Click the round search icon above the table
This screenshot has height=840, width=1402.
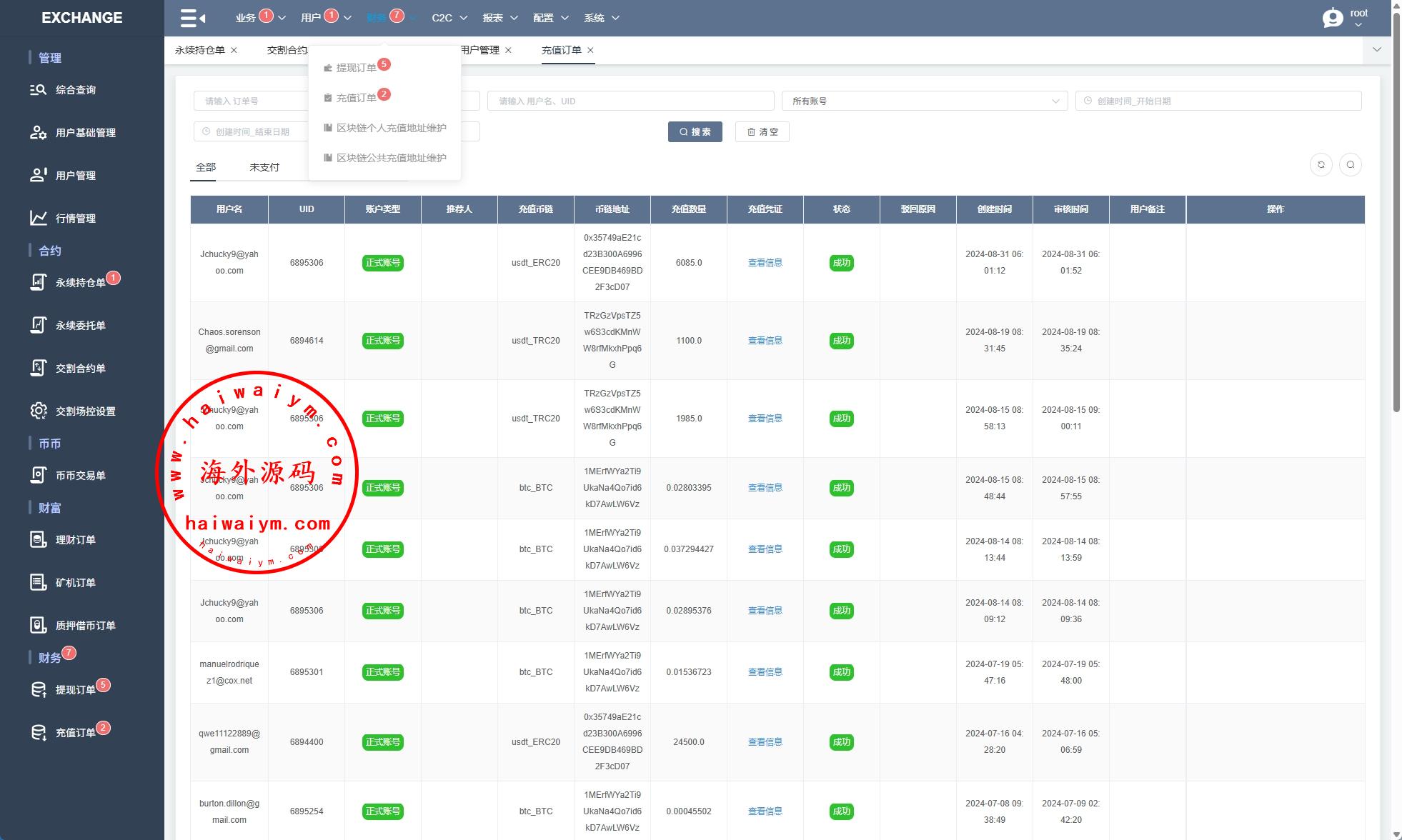tap(1350, 165)
